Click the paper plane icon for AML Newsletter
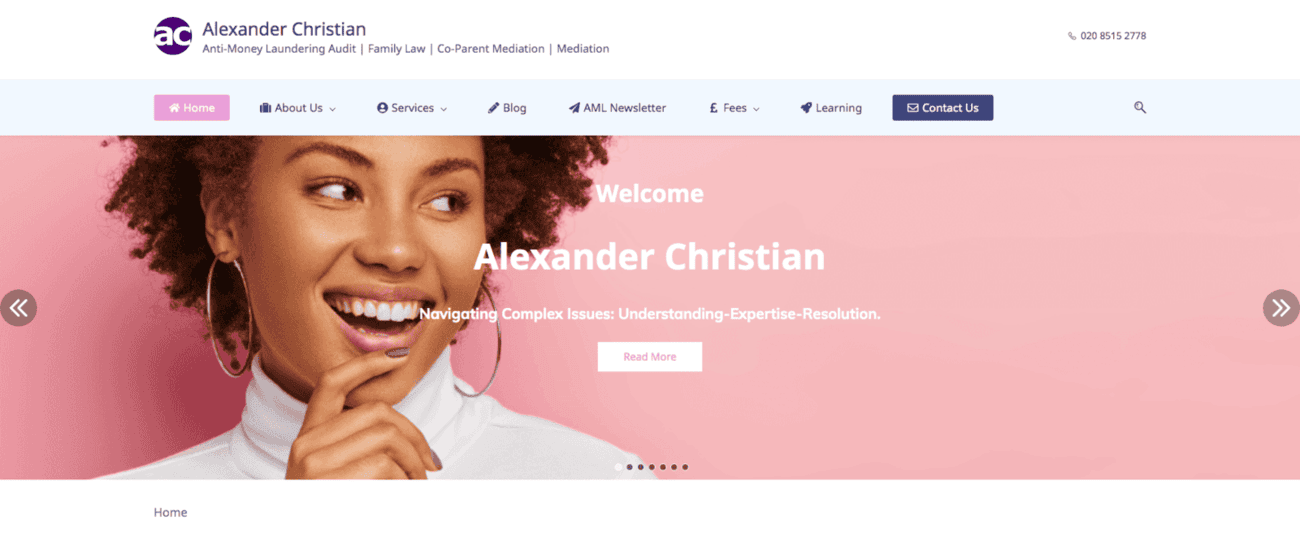 pos(574,108)
